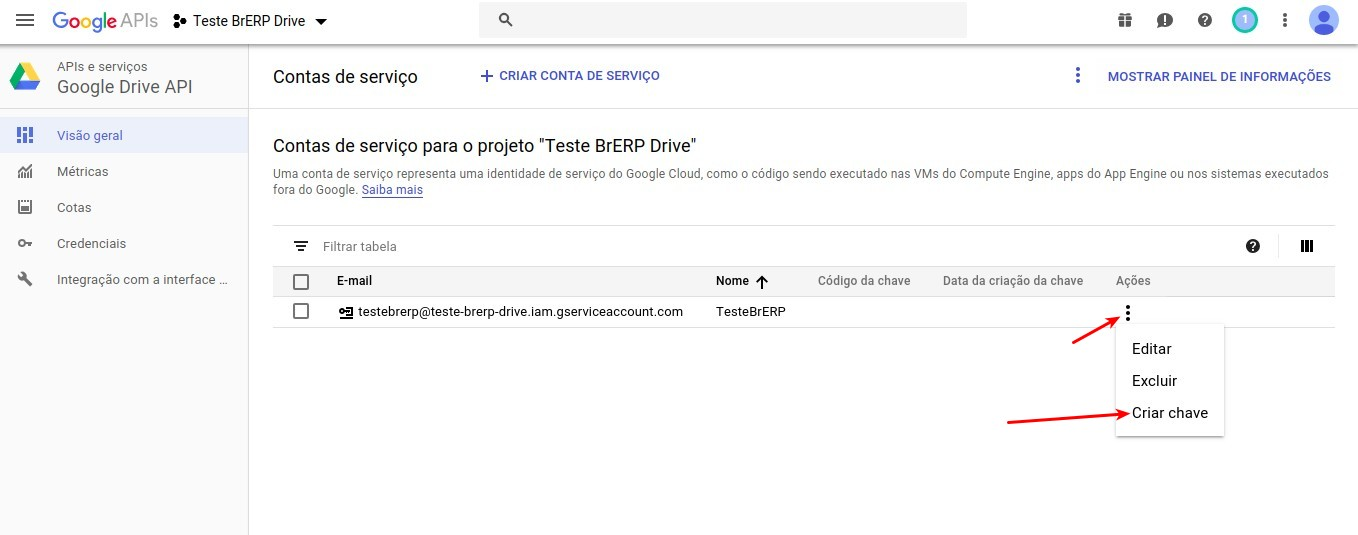Screen dimensions: 1358x535
Task: Click the Credenciais key icon
Action: [x=26, y=243]
